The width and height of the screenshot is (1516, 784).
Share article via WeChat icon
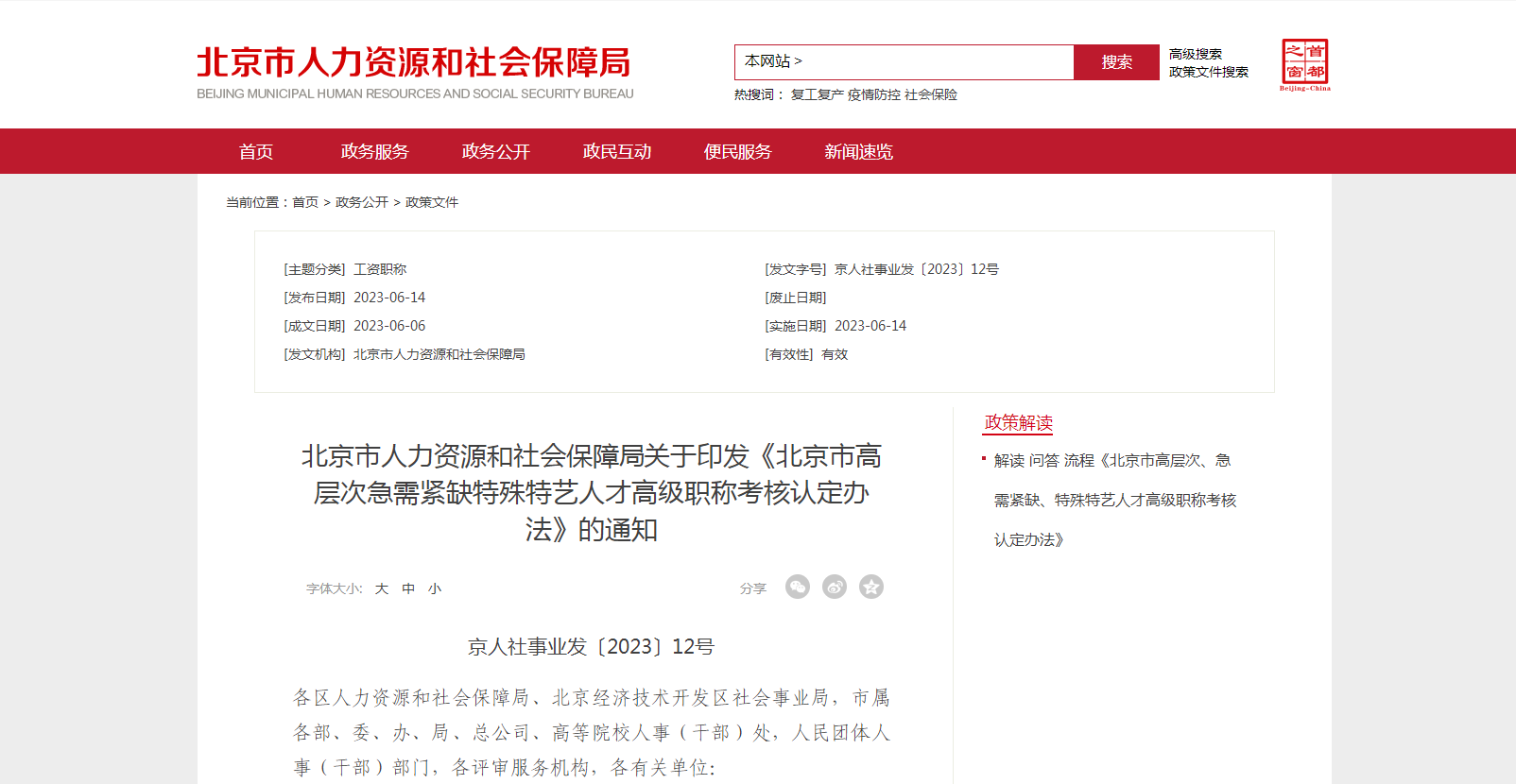(x=798, y=588)
